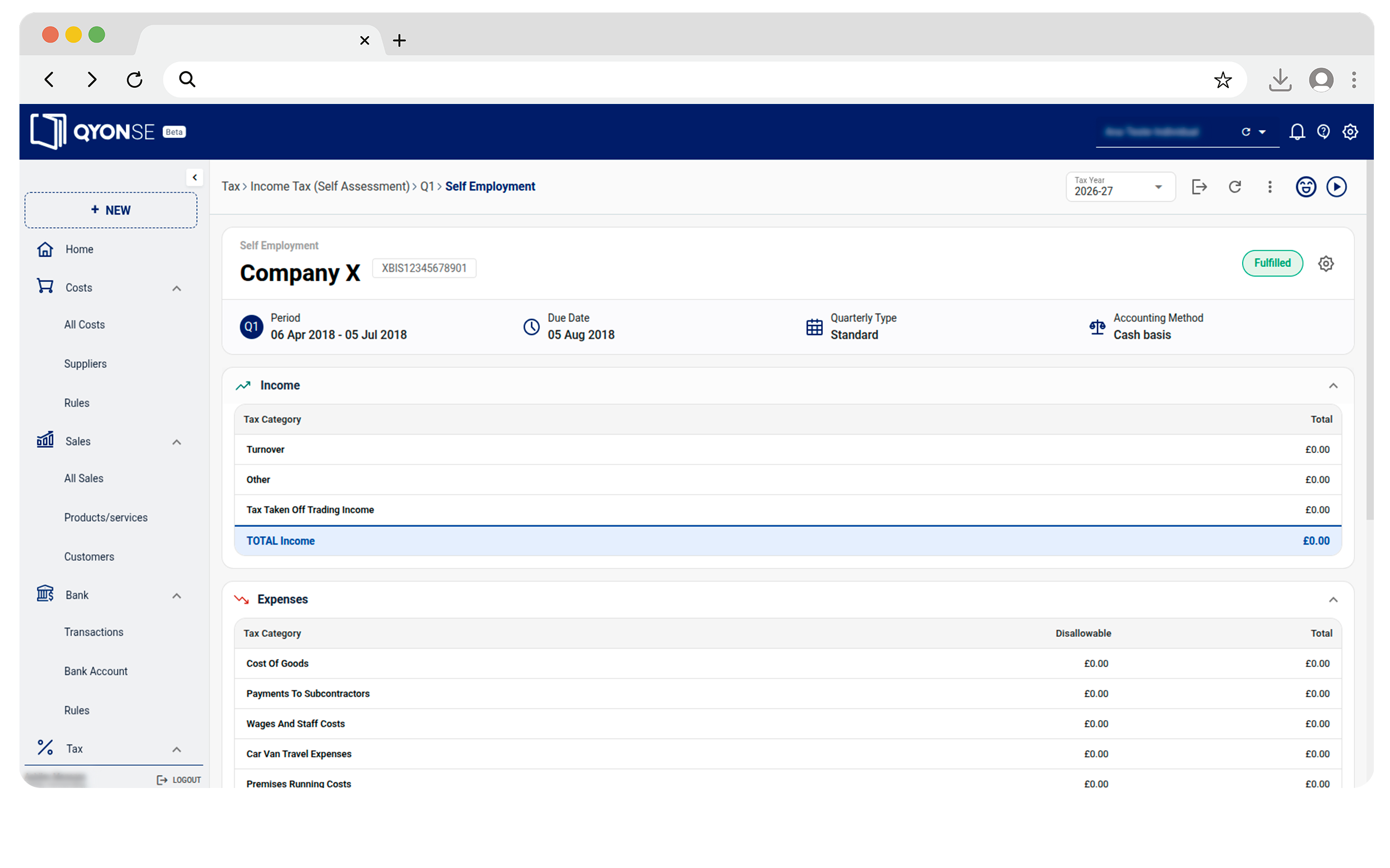Open account switcher dropdown arrow in header
The image size is (1390, 868).
[x=1263, y=132]
